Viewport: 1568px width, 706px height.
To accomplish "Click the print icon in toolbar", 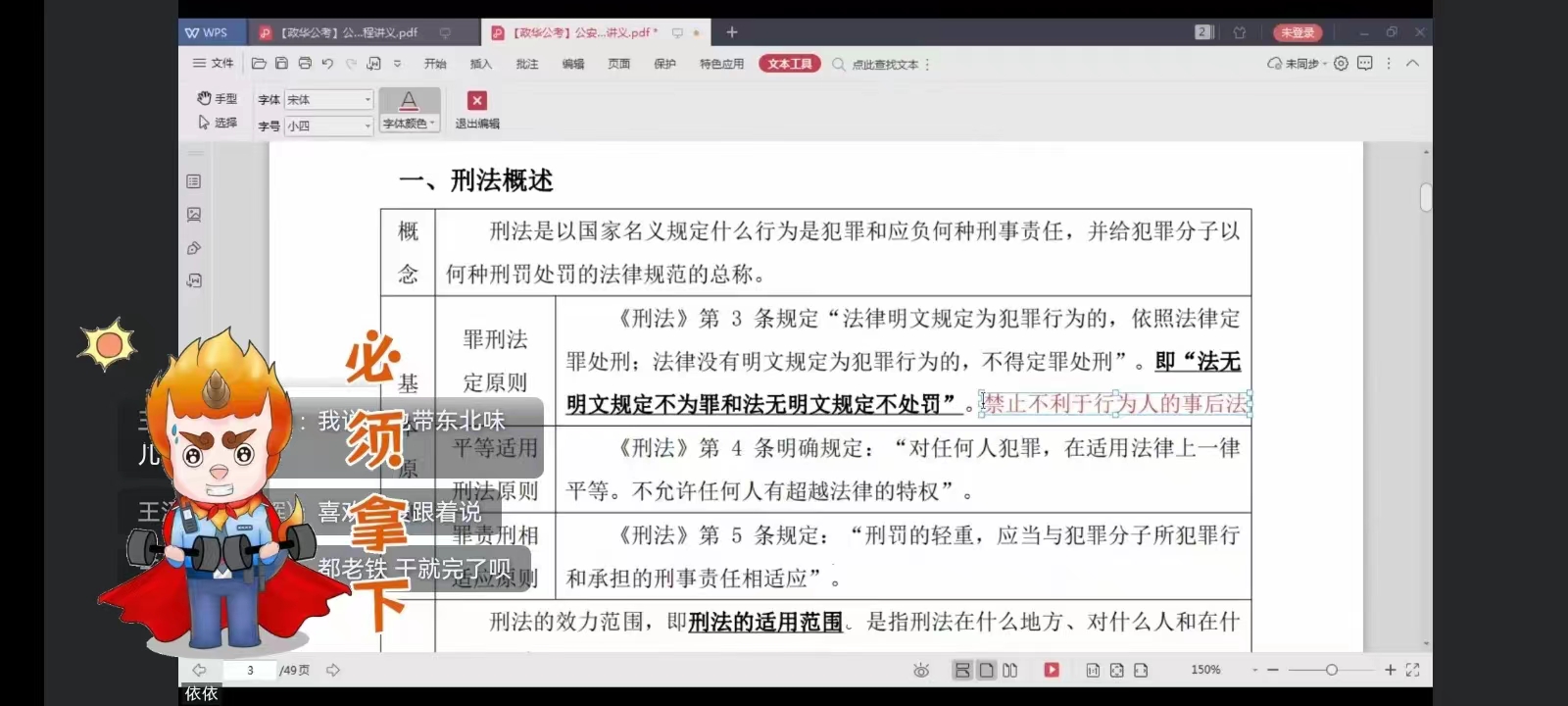I will click(x=305, y=63).
